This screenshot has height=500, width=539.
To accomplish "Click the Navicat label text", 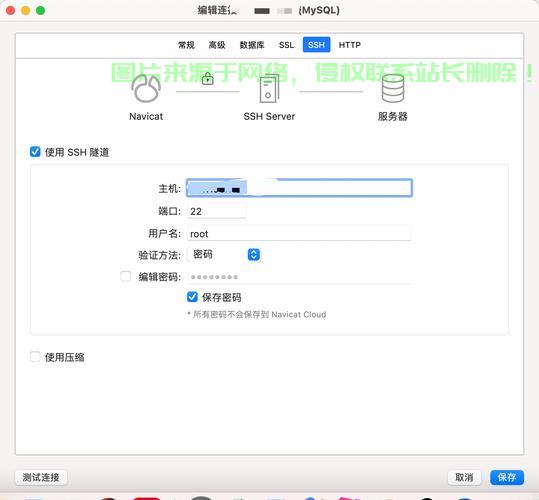I will [146, 116].
